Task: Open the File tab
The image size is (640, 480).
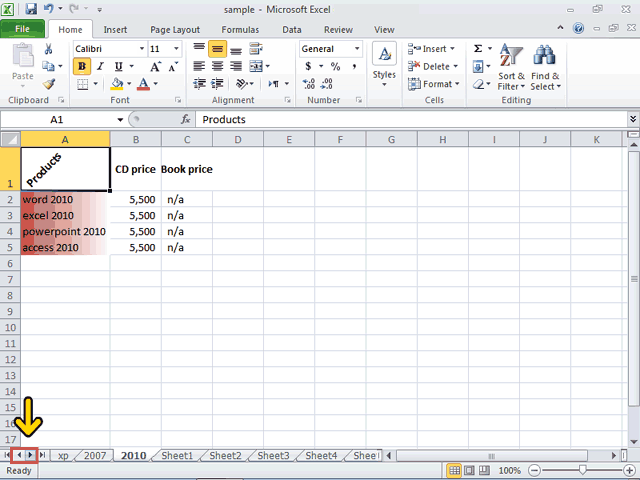Action: (x=22, y=29)
